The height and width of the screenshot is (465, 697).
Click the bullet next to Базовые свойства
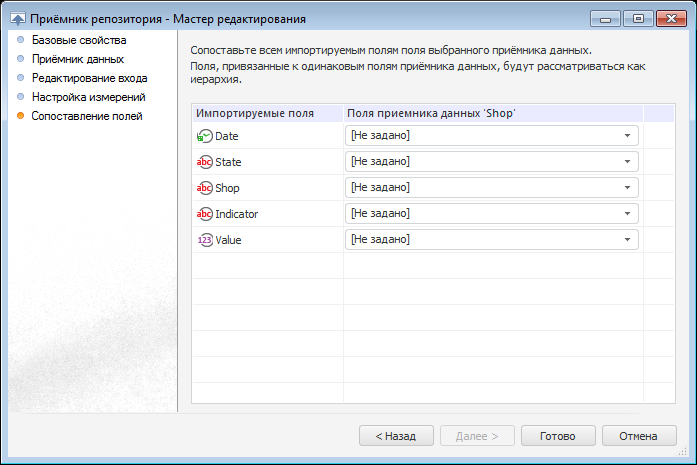(20, 40)
